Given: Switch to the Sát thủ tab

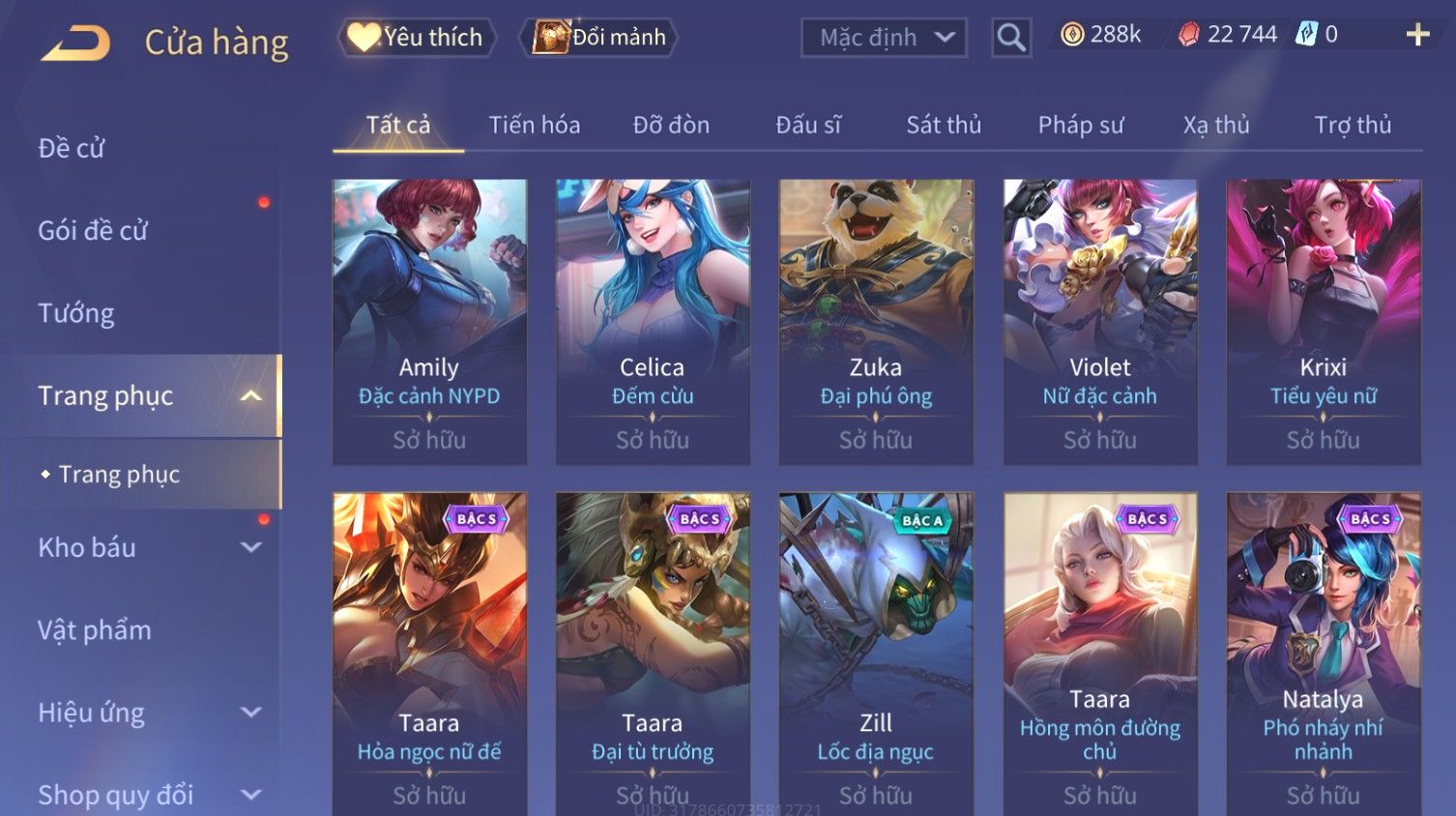Looking at the screenshot, I should 943,125.
